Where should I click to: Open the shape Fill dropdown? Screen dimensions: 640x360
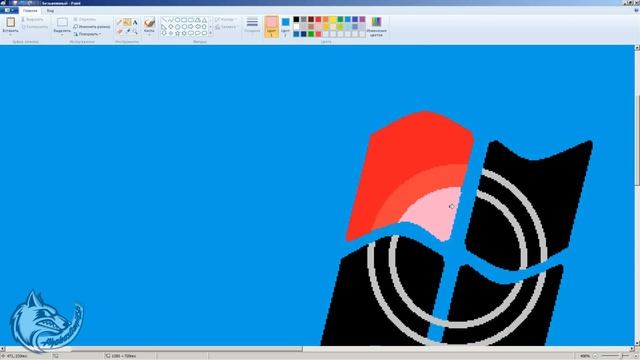point(226,27)
